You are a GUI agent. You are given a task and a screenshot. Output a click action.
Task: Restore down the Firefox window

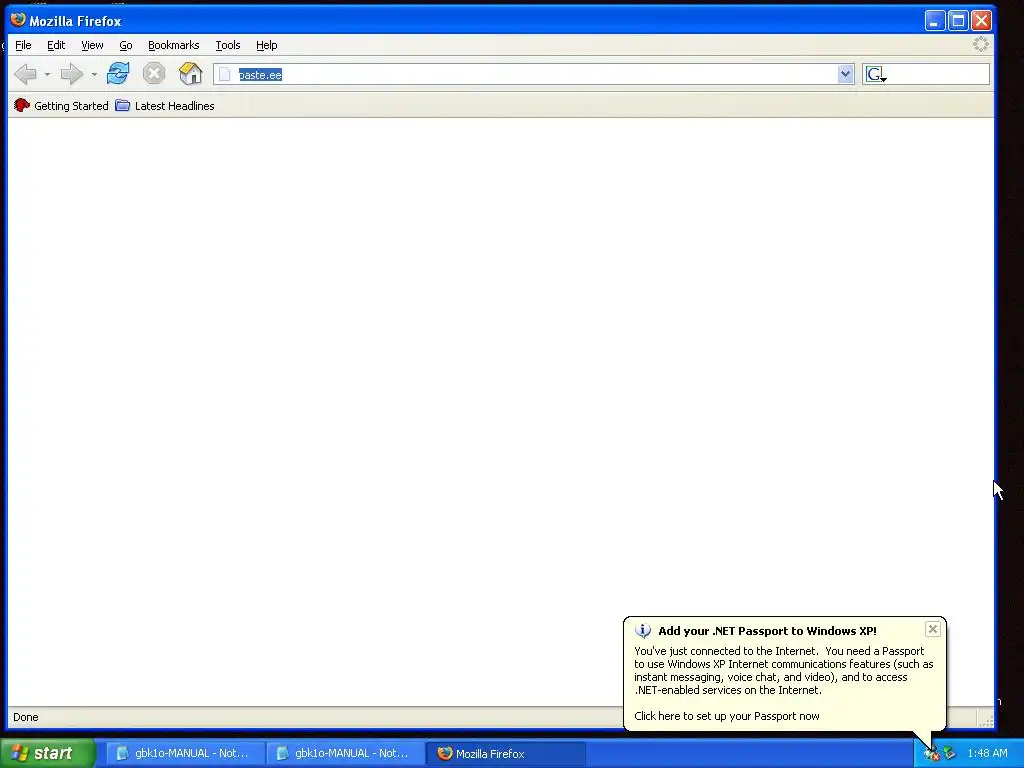(958, 21)
